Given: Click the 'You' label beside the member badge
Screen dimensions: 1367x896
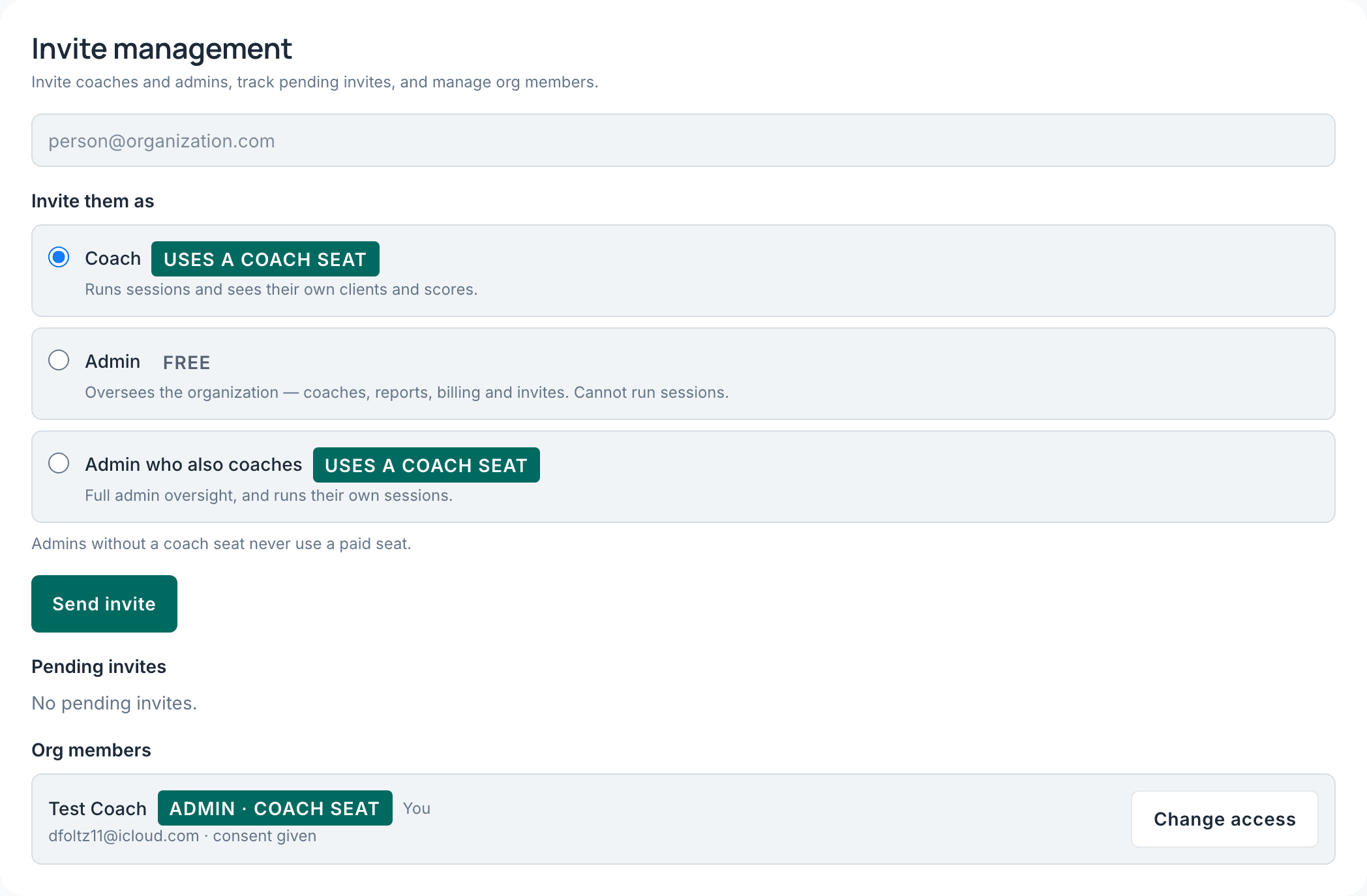Looking at the screenshot, I should pyautogui.click(x=416, y=809).
